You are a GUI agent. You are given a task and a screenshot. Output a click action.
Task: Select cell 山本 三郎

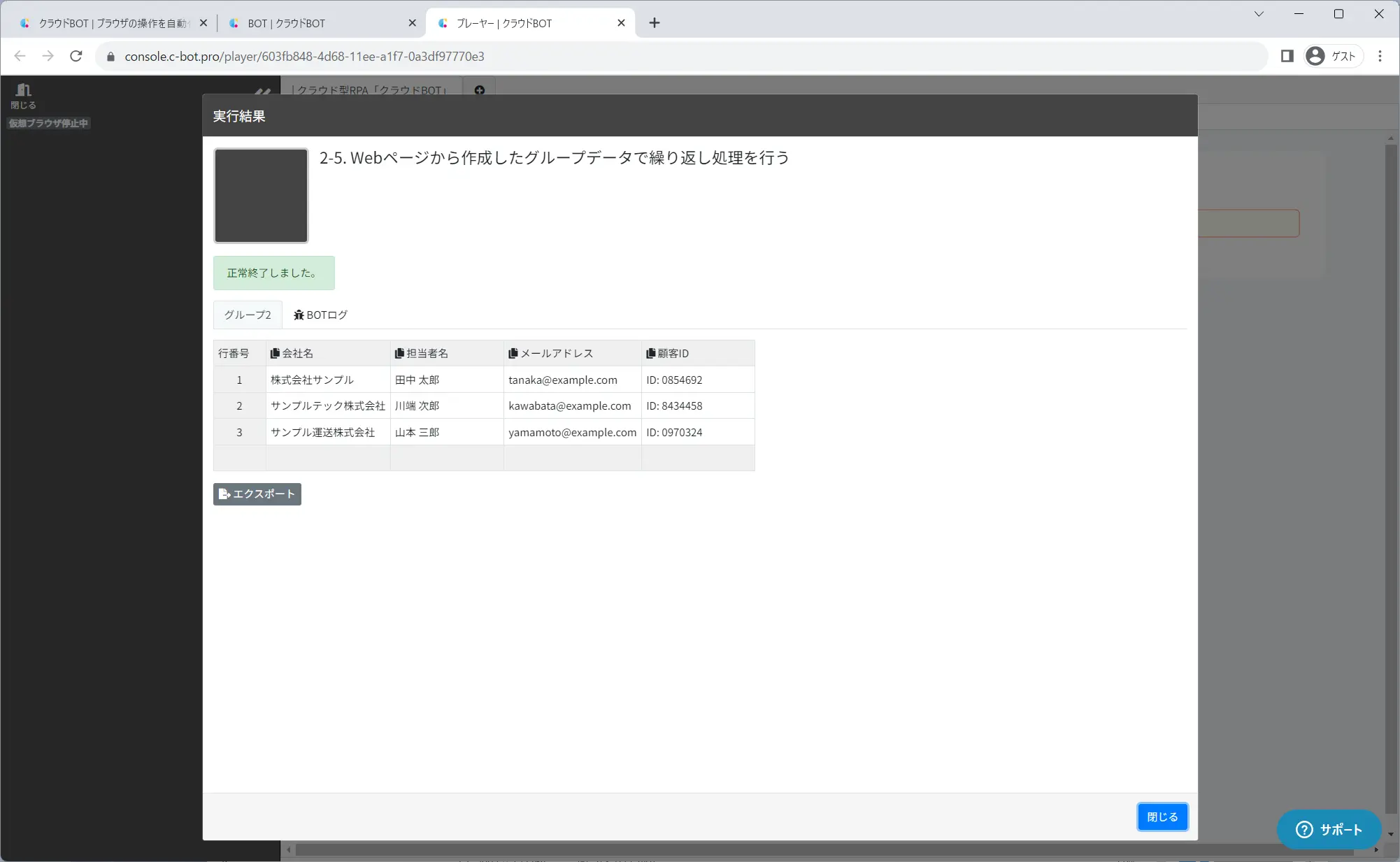[x=447, y=432]
